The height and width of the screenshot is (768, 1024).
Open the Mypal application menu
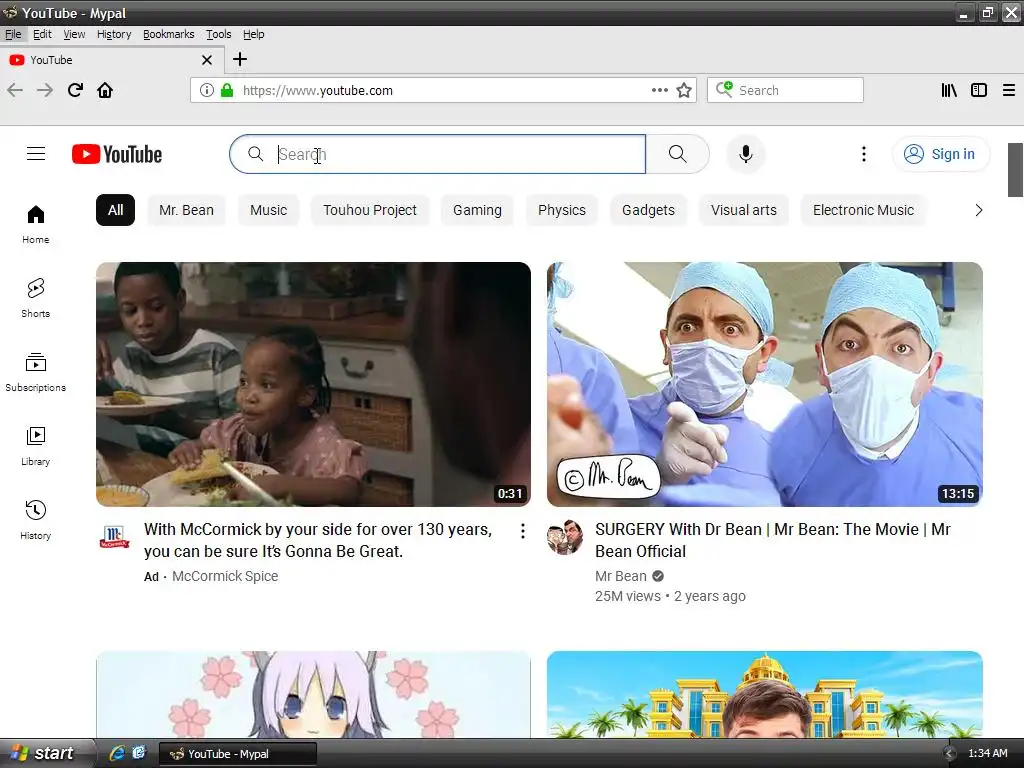1009,90
